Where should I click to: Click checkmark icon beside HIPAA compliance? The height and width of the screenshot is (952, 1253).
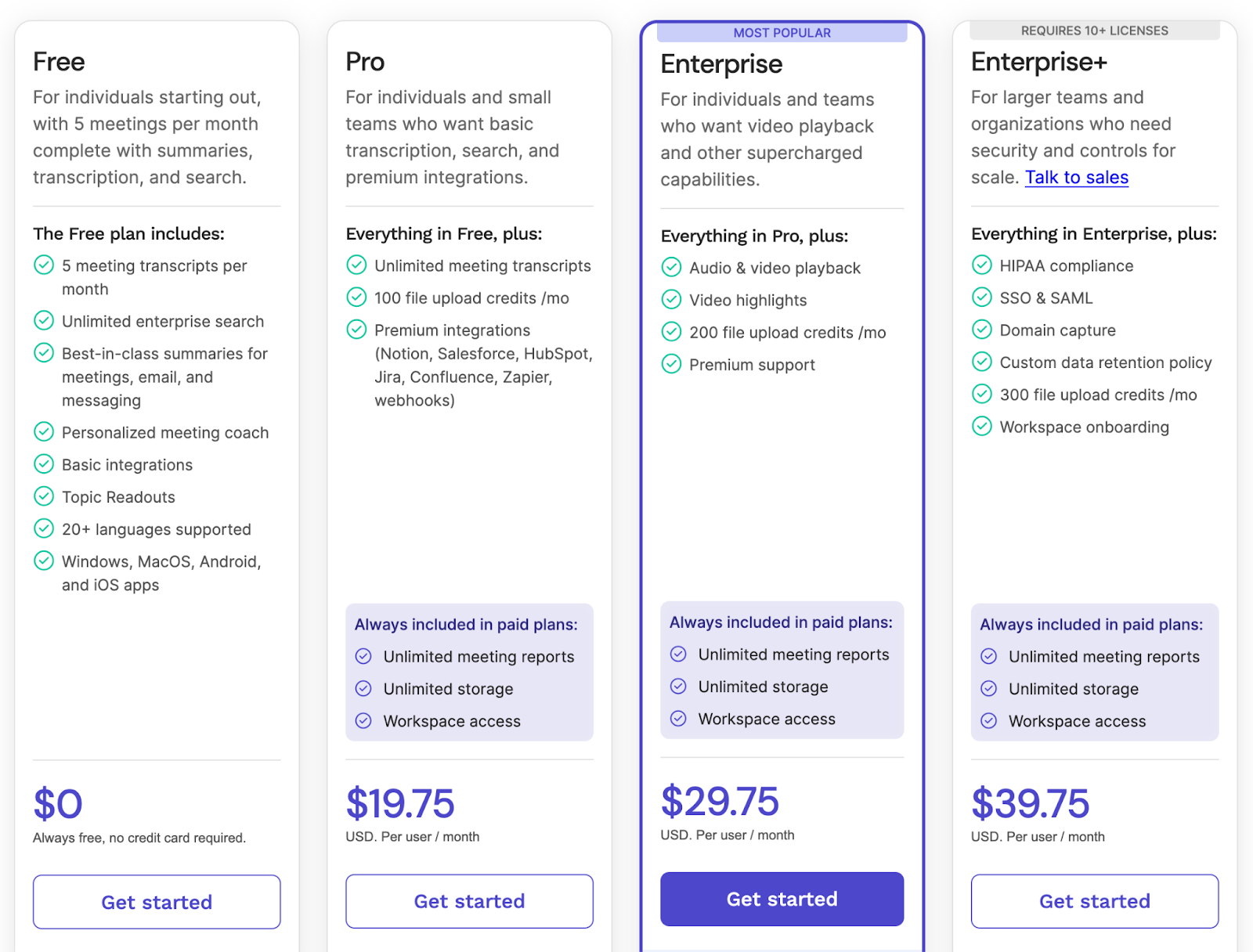pos(981,265)
